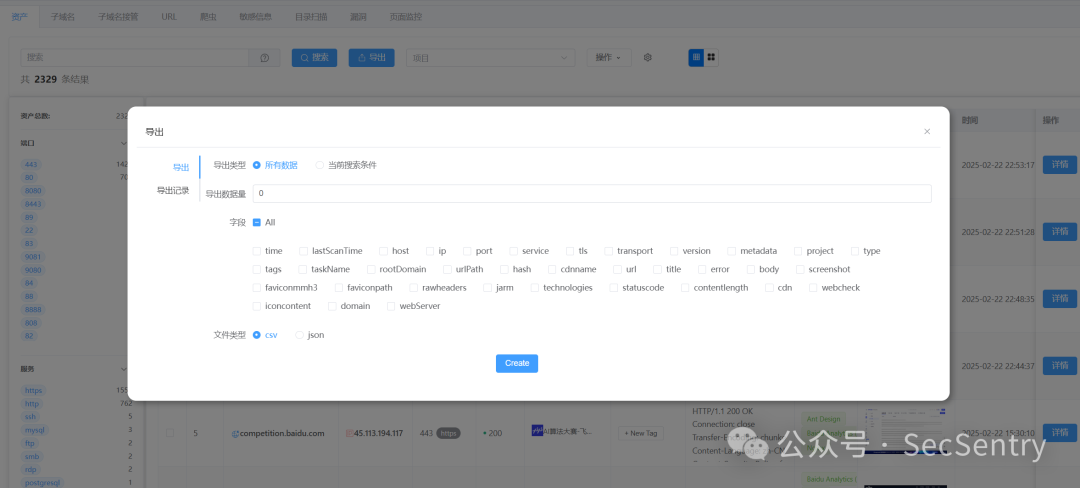Switch to table list view icon
Viewport: 1080px width, 488px height.
pyautogui.click(x=696, y=58)
